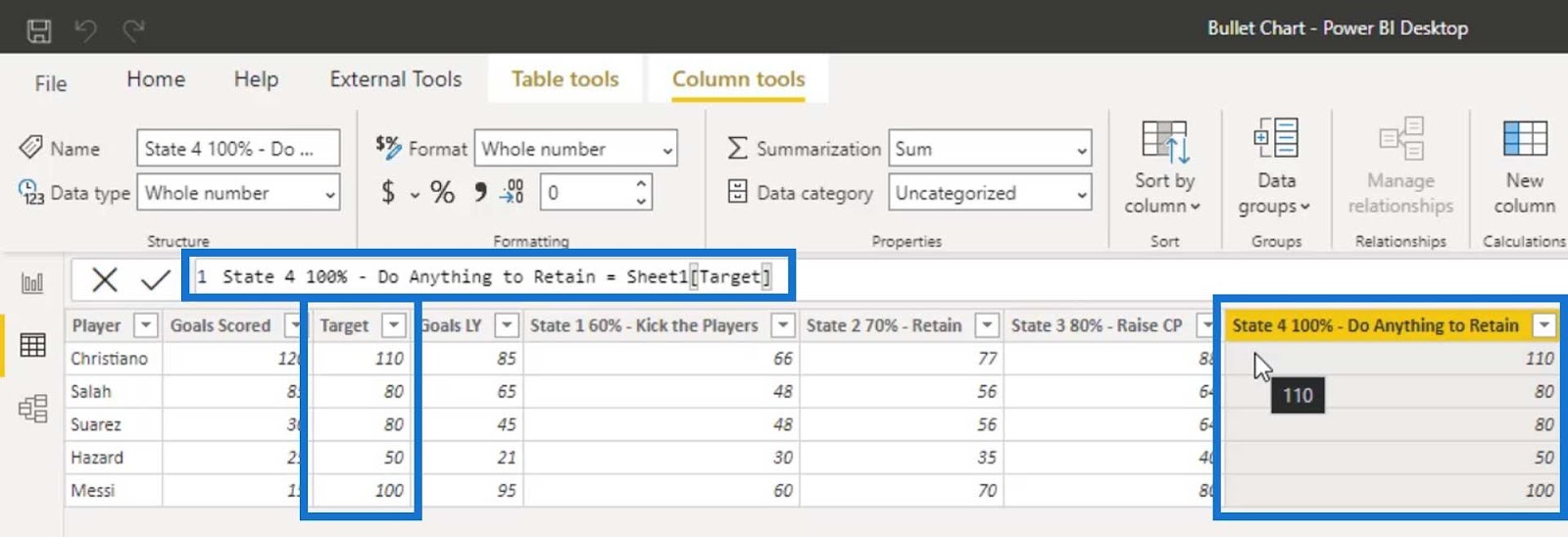Click Hazard's State 1 value 30

pyautogui.click(x=782, y=458)
